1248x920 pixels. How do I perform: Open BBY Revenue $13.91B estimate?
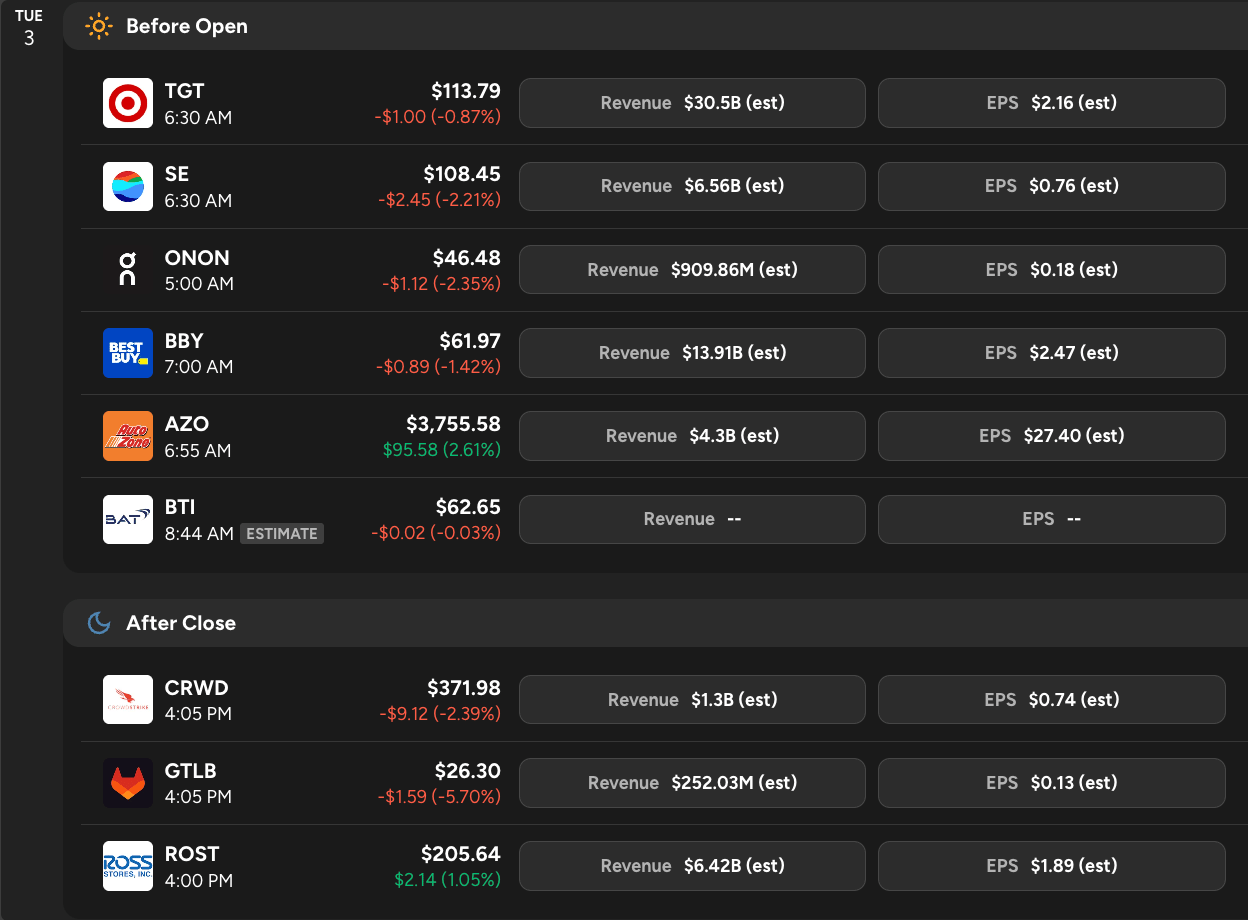tap(692, 353)
